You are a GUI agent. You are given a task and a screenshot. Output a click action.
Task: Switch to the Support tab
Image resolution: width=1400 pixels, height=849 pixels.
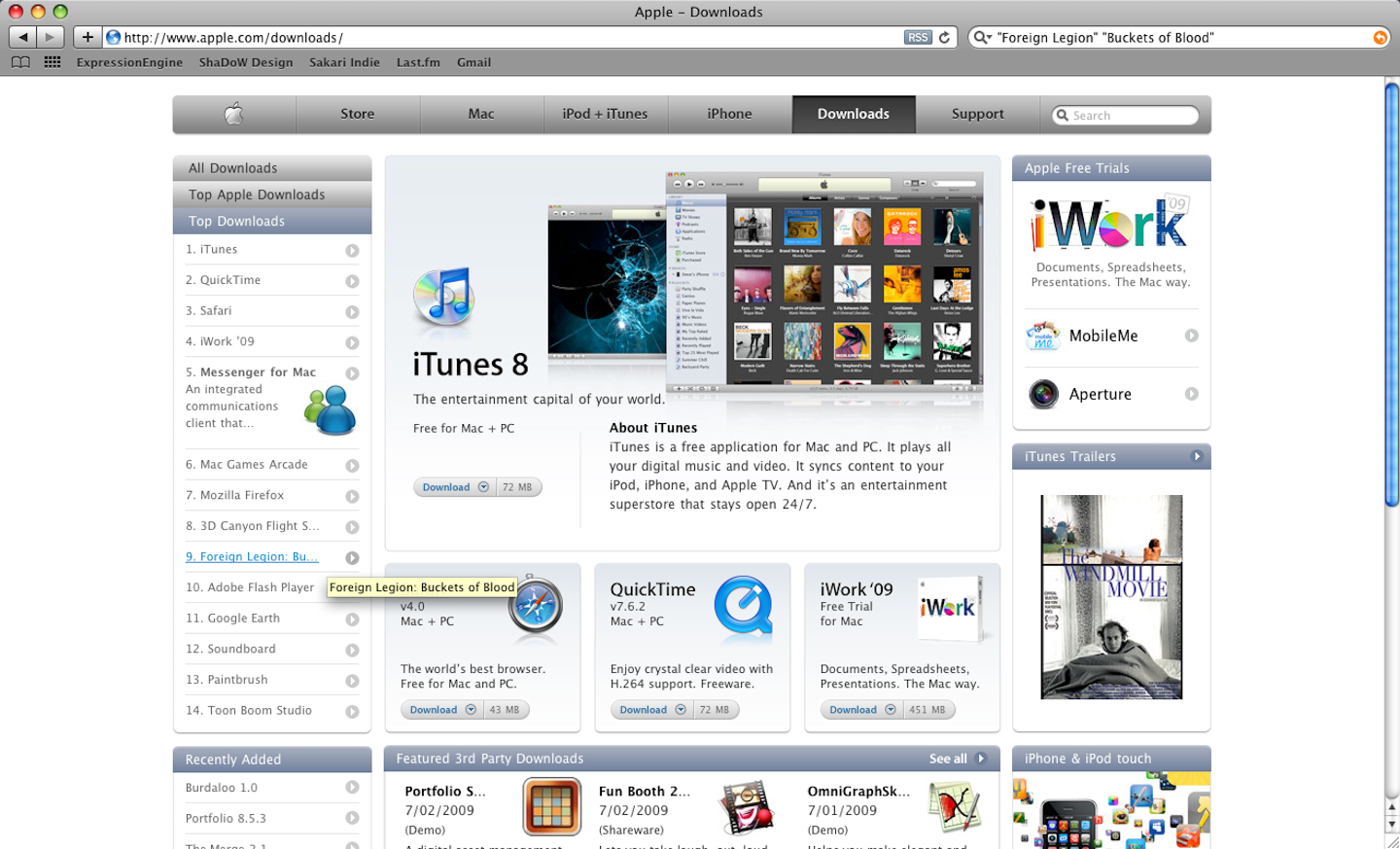[x=976, y=114]
